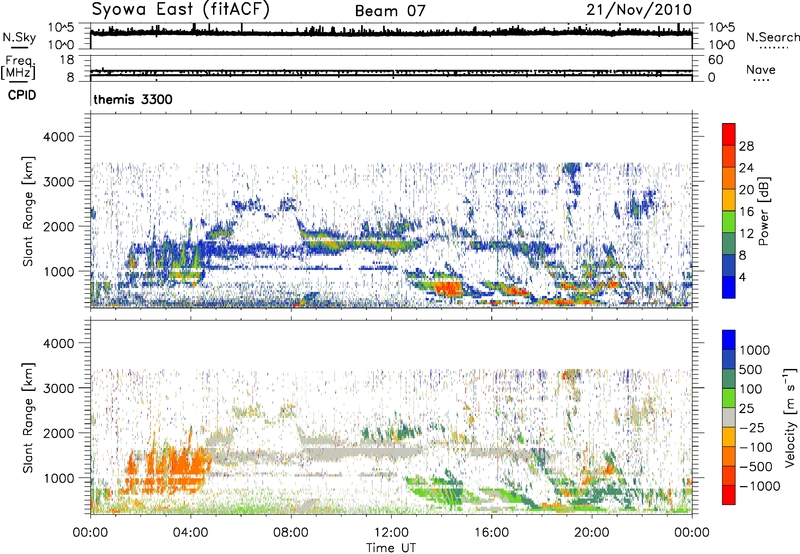This screenshot has height=554, width=800.
Task: Click the 'N.Sky' legend label
Action: [x=19, y=37]
